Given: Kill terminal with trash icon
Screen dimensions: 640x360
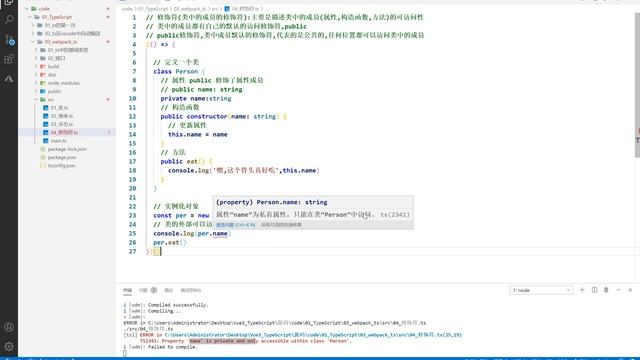Looking at the screenshot, I should coord(606,290).
